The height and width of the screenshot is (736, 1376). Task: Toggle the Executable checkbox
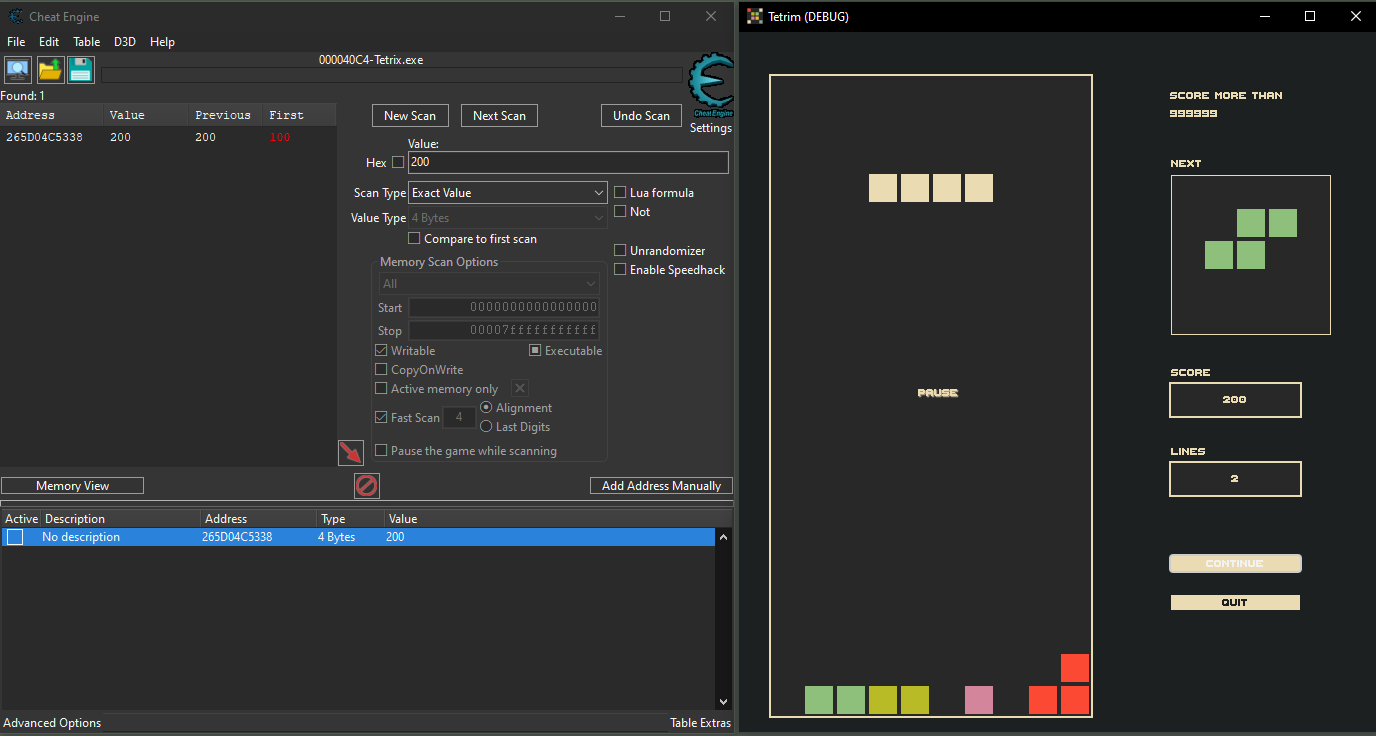[x=535, y=351]
